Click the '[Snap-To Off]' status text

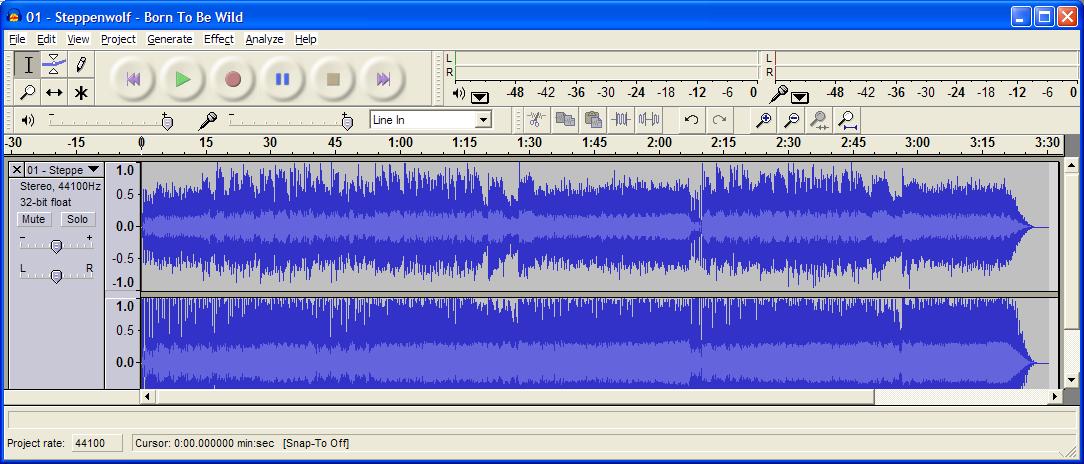point(316,443)
